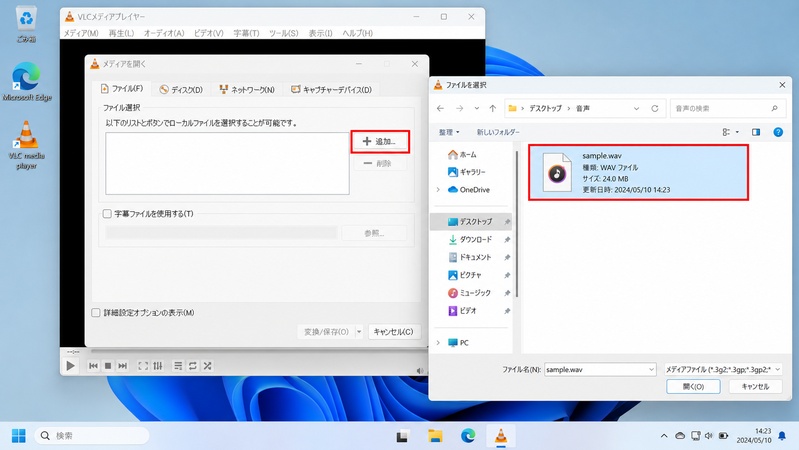Select ビデオ in navigation pane
Screen dimensions: 799x450
pos(462,311)
